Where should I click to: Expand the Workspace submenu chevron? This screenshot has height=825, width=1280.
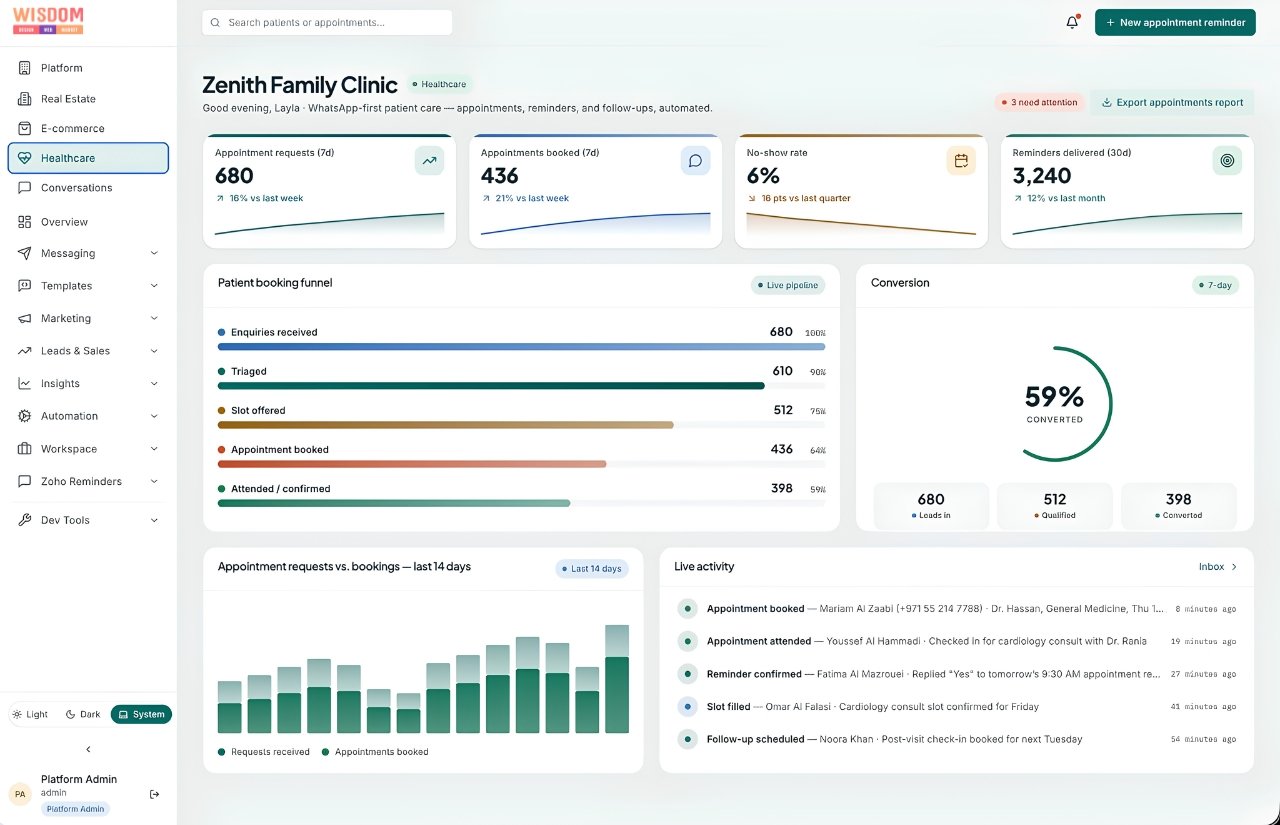pyautogui.click(x=154, y=449)
